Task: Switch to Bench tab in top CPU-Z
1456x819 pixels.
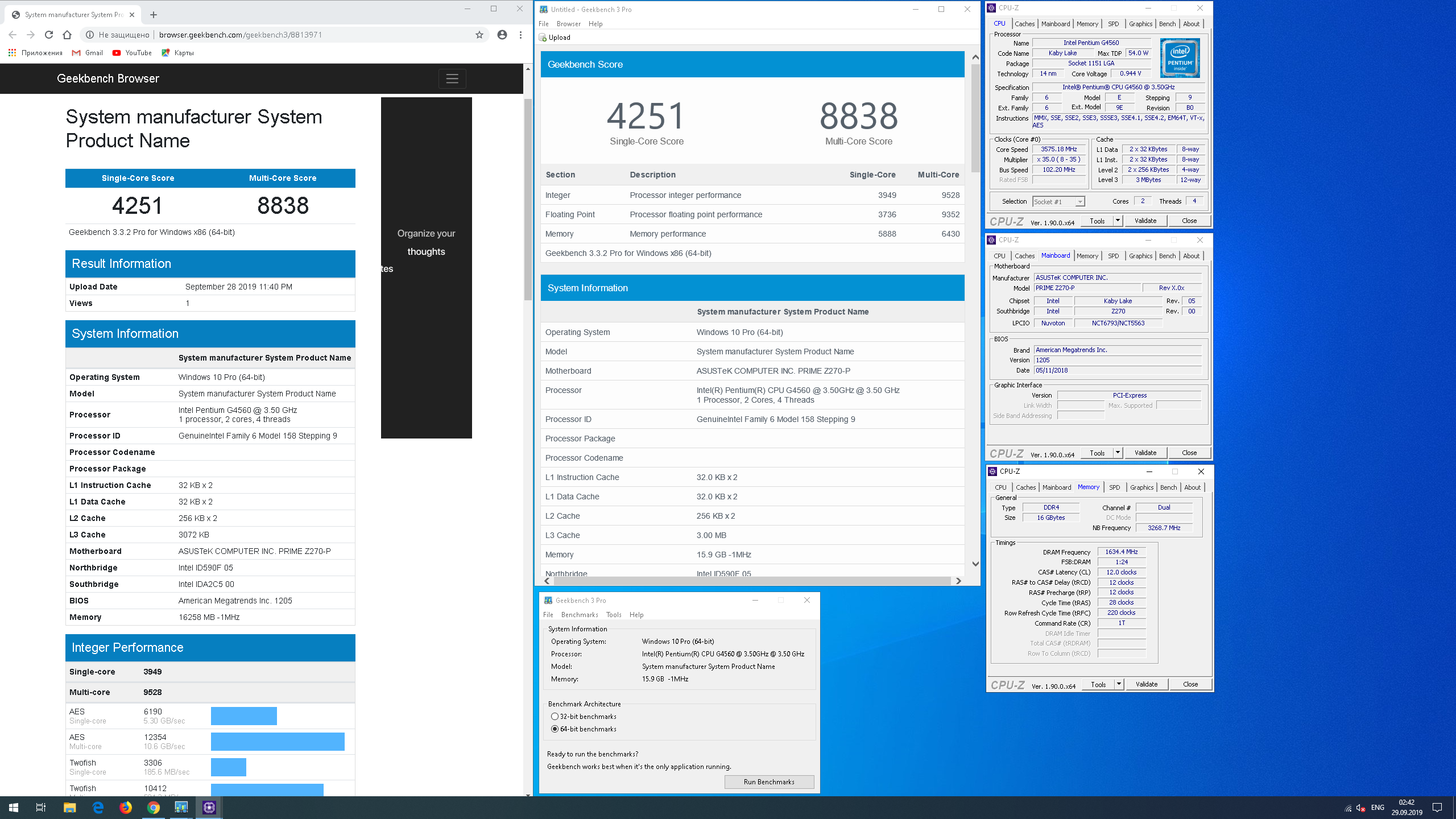Action: [x=1167, y=24]
